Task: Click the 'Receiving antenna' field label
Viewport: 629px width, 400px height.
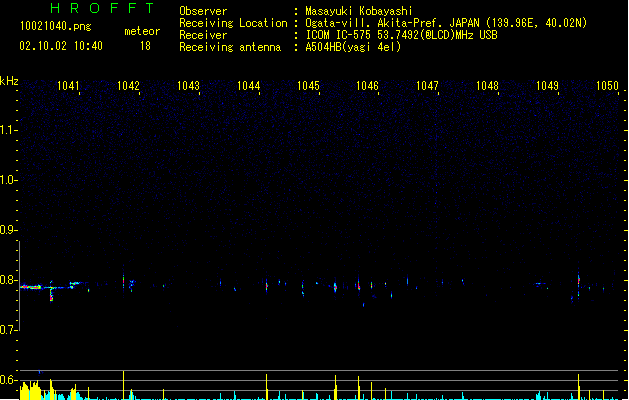Action: point(230,47)
